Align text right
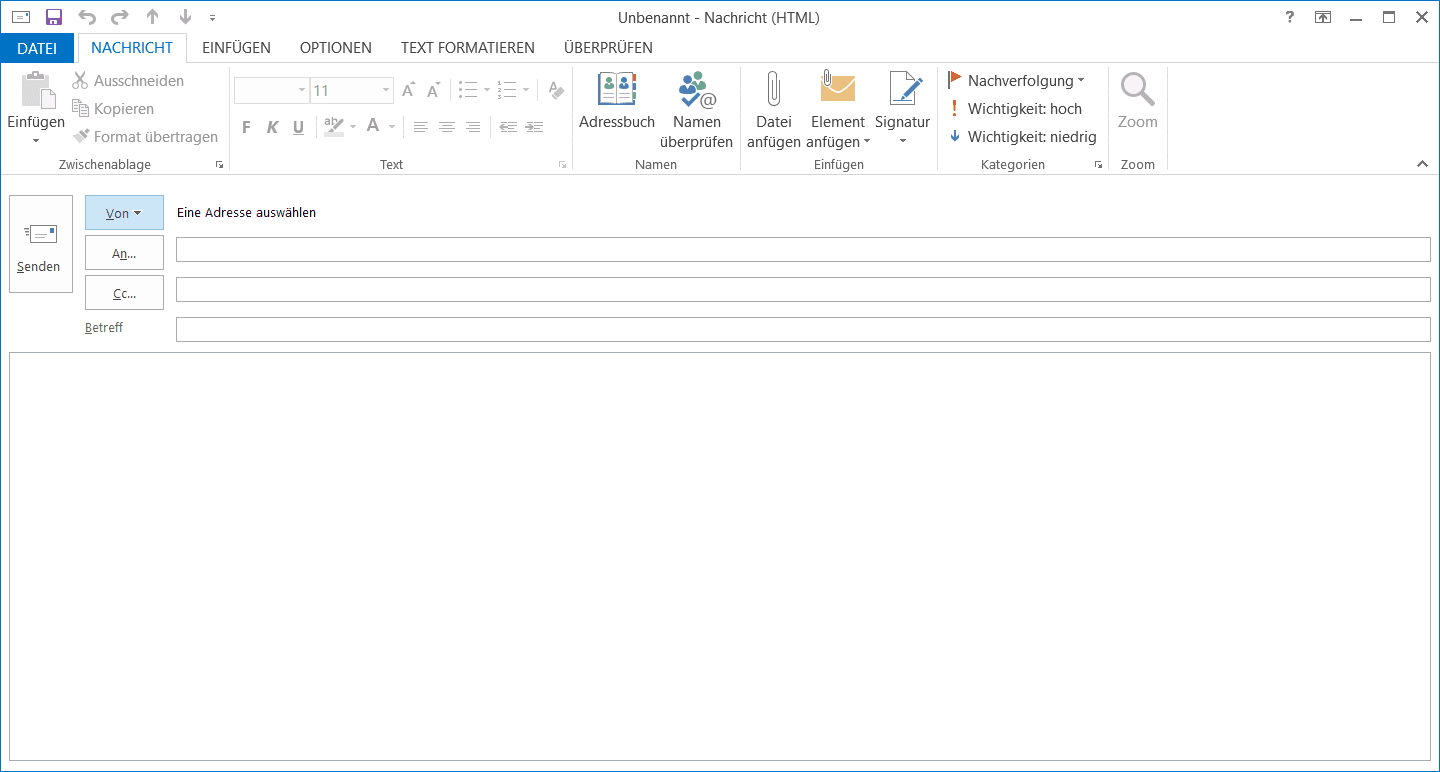This screenshot has height=772, width=1440. (x=473, y=127)
